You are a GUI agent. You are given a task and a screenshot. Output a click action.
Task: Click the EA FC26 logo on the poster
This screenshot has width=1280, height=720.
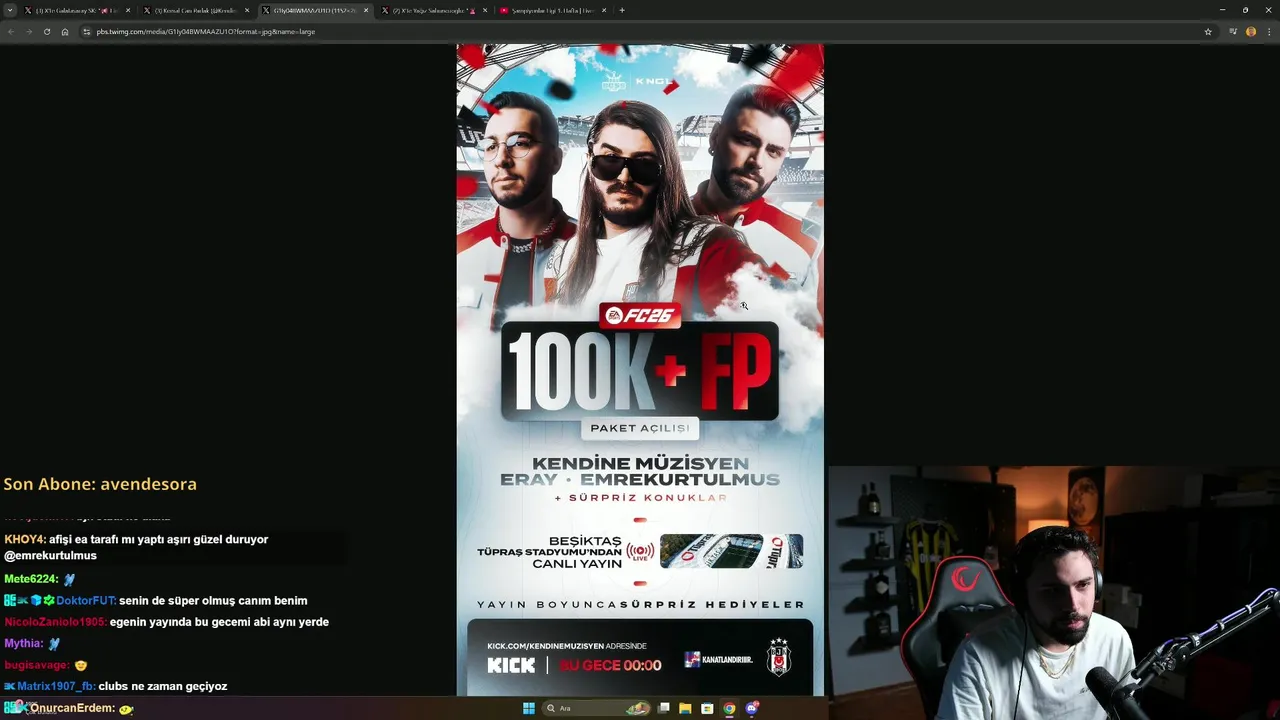pyautogui.click(x=640, y=316)
